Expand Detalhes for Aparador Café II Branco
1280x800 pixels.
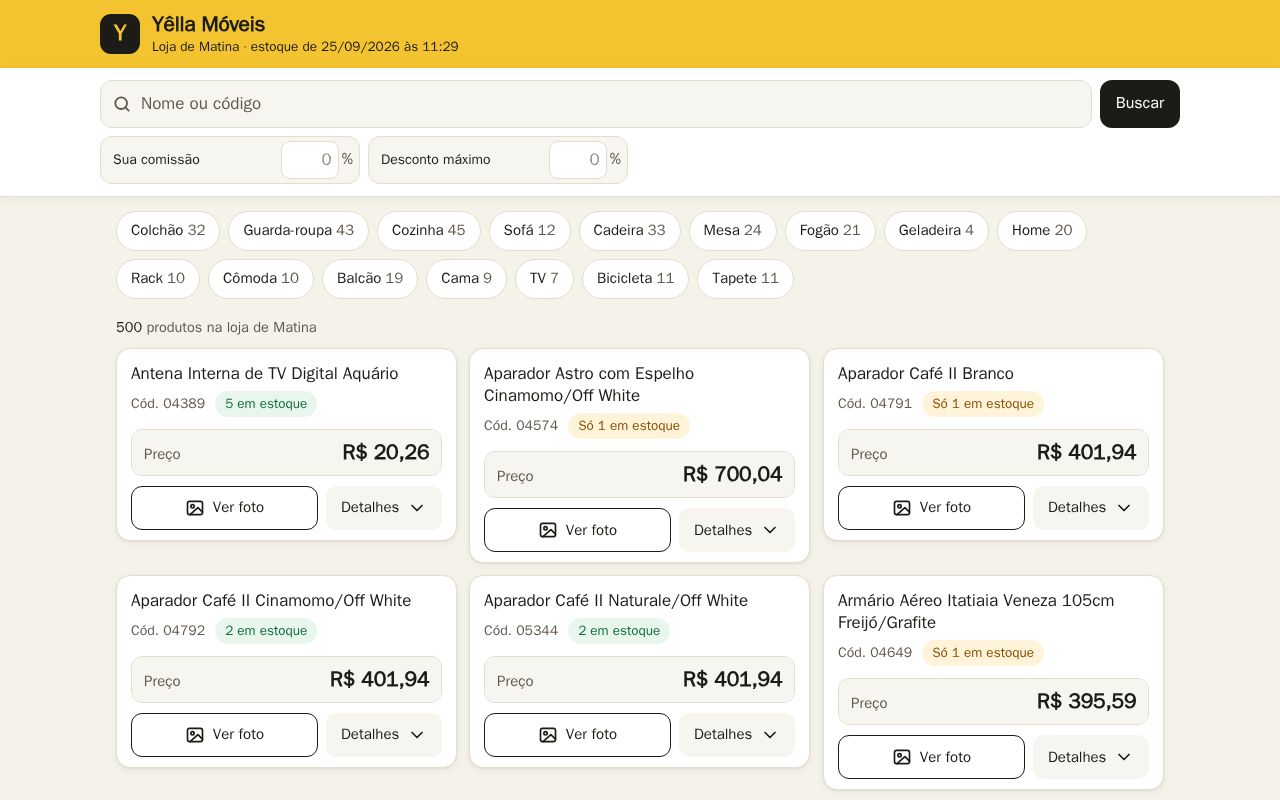(1091, 508)
